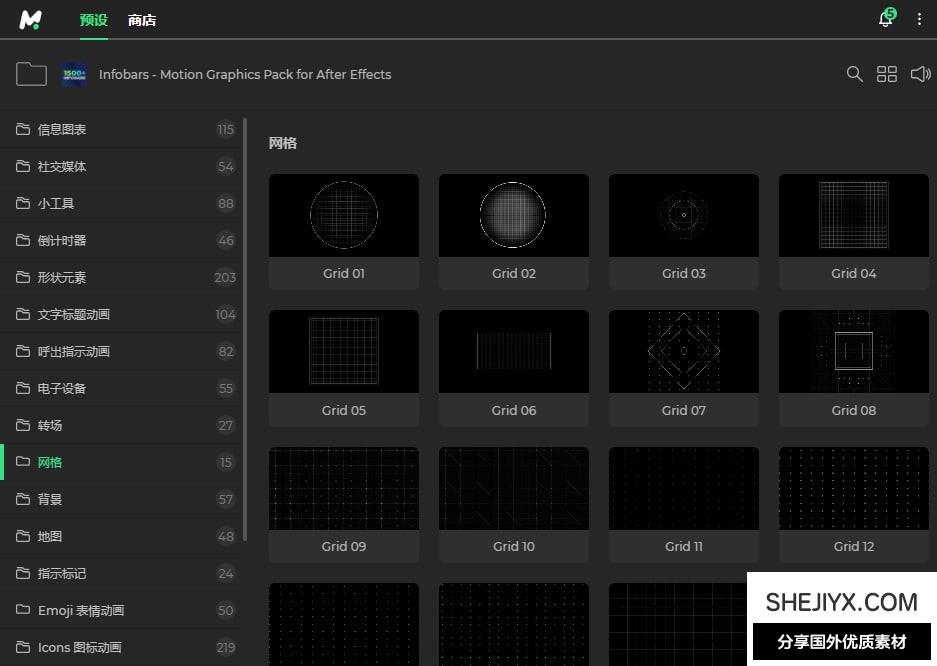Click the Infobars pack thumbnail icon
Viewport: 937px width, 666px height.
point(74,74)
